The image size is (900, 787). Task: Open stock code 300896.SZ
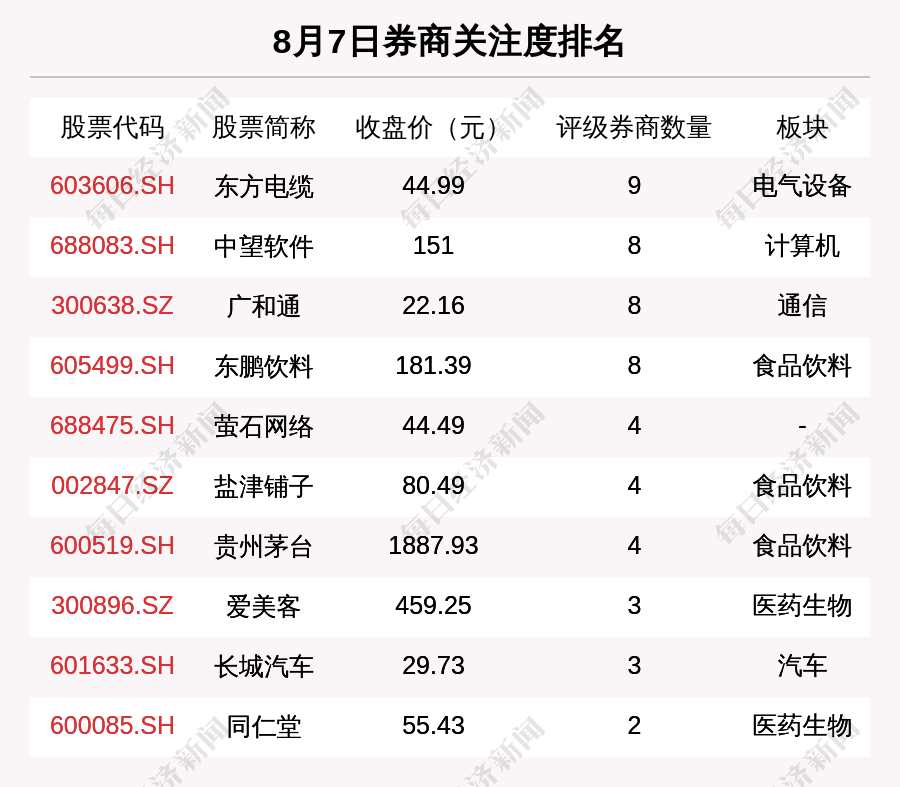click(x=112, y=606)
